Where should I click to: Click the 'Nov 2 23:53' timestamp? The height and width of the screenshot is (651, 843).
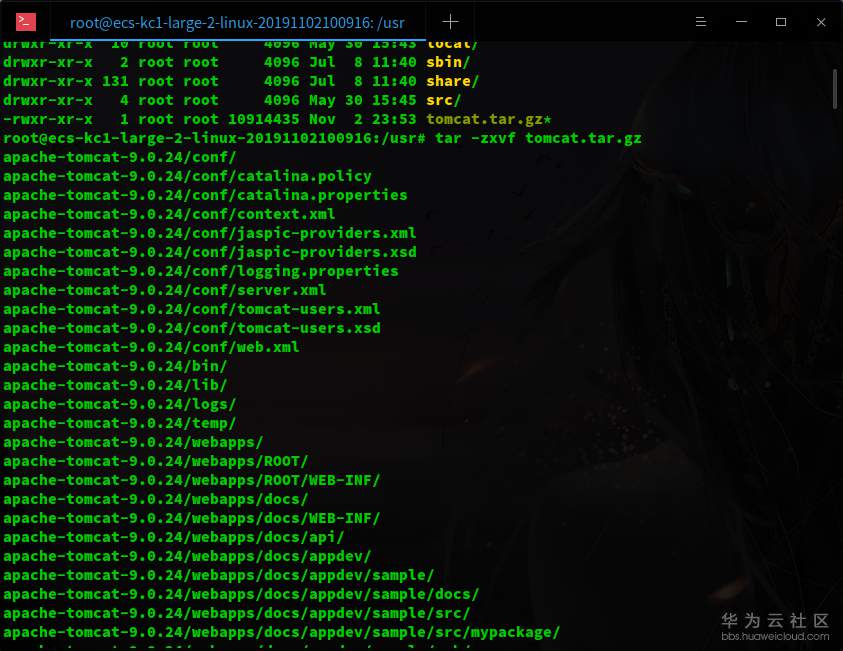point(362,119)
